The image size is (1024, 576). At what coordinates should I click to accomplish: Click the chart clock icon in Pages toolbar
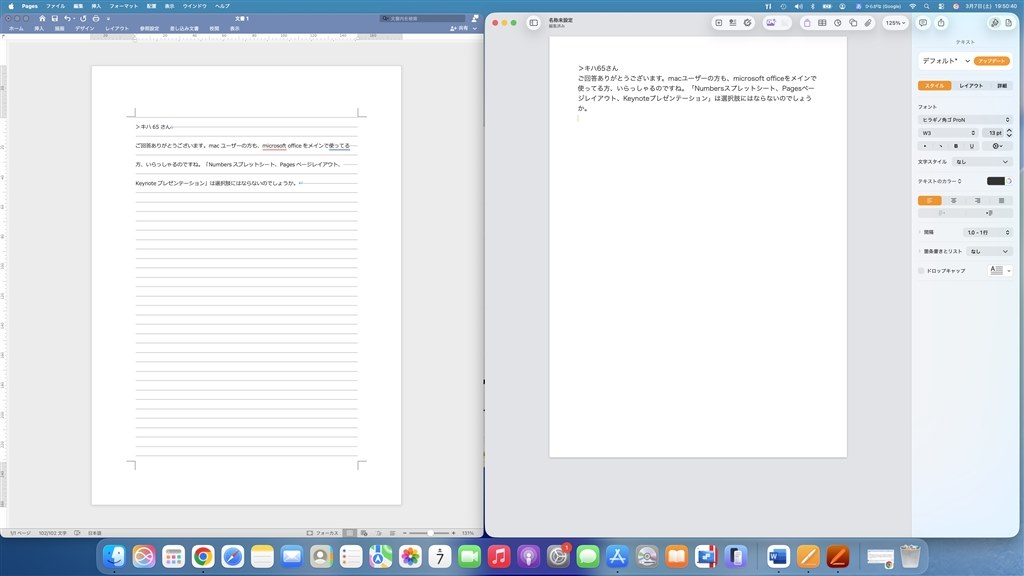point(838,23)
